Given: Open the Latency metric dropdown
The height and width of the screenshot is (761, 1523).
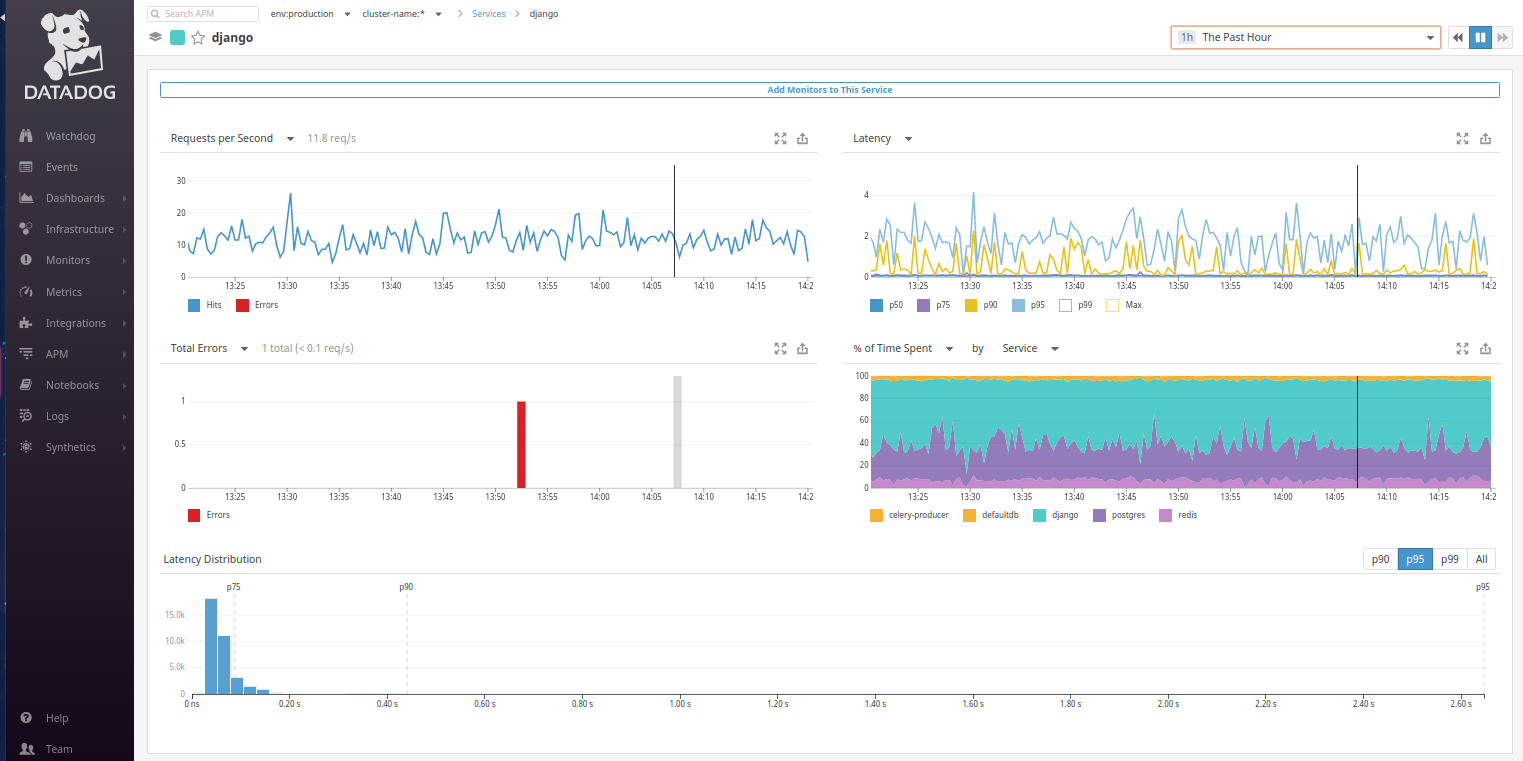Looking at the screenshot, I should click(x=882, y=139).
